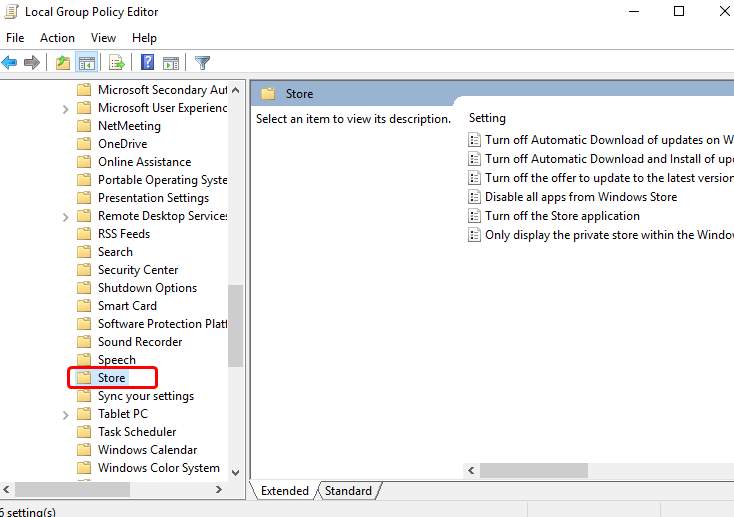
Task: Select the OneDrive folder in the tree
Action: [122, 144]
